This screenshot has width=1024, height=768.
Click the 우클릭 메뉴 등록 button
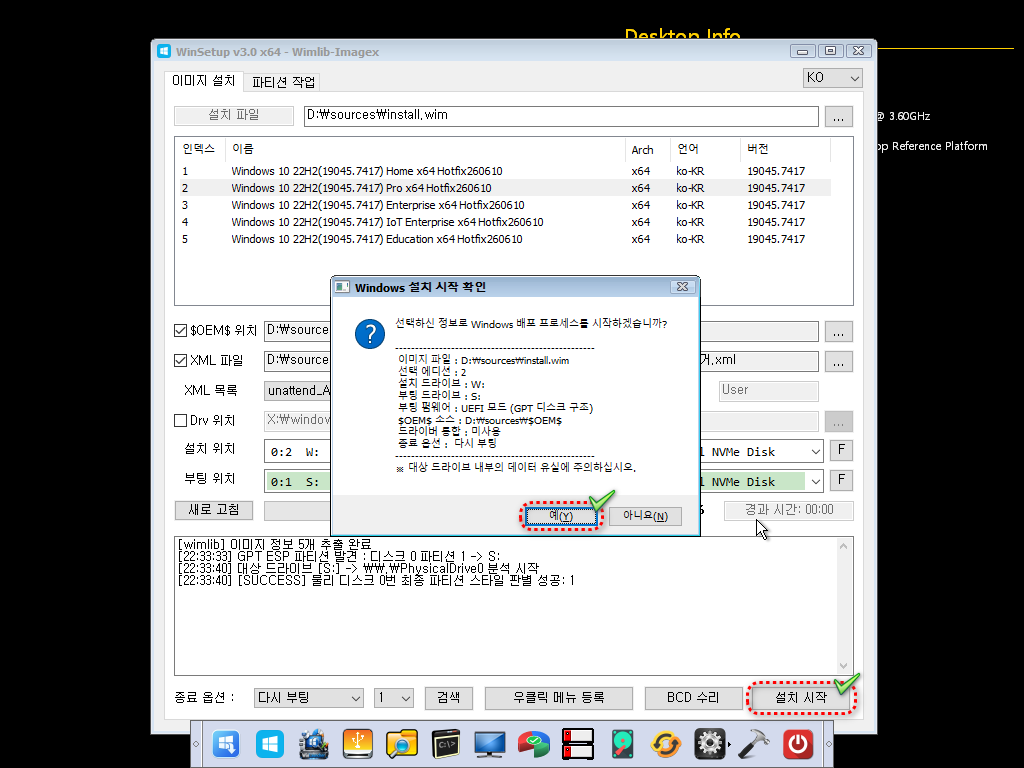558,697
